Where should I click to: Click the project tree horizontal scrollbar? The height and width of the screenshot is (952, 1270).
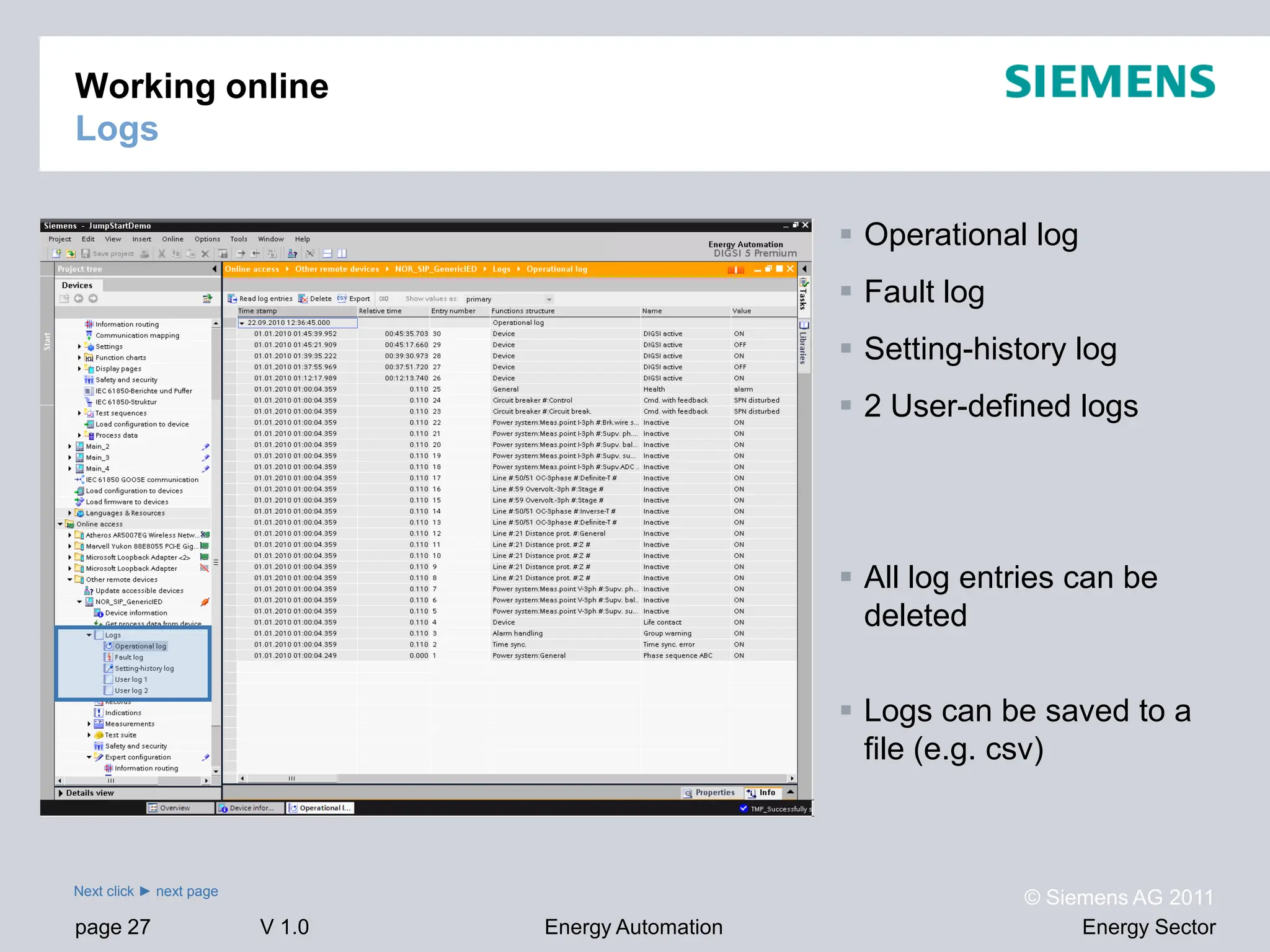point(133,781)
